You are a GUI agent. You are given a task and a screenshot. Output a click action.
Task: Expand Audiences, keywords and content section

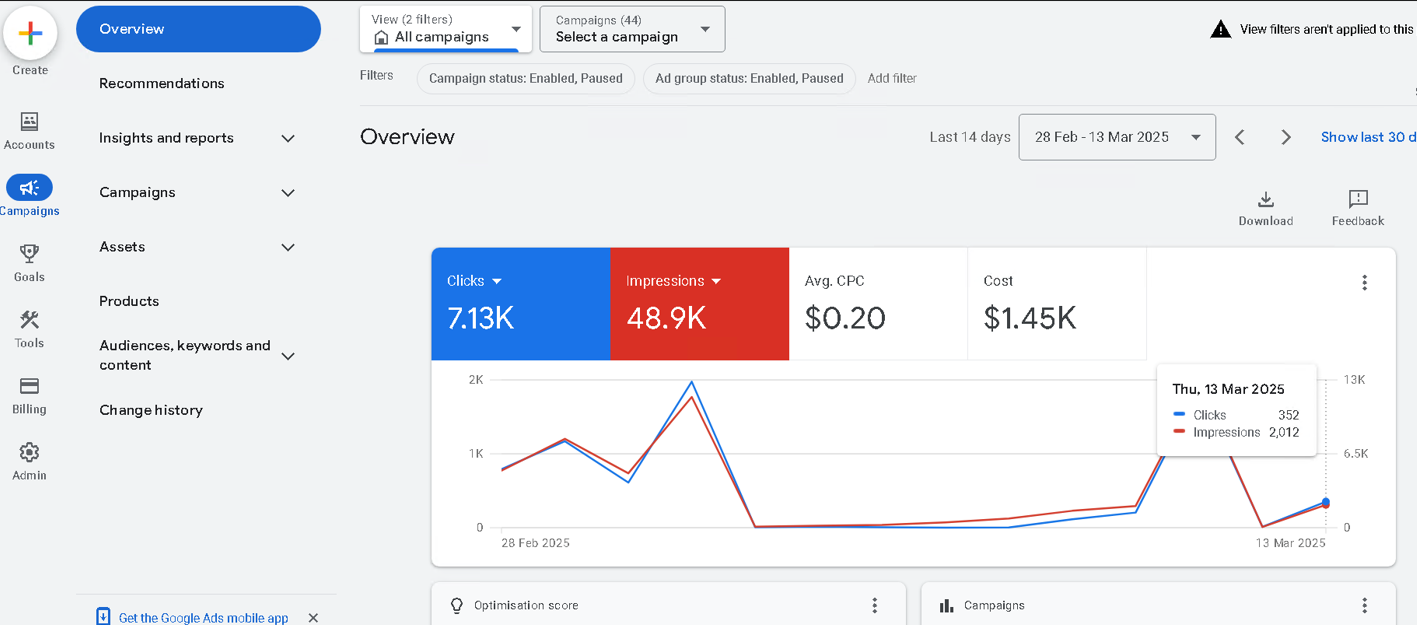pos(288,356)
